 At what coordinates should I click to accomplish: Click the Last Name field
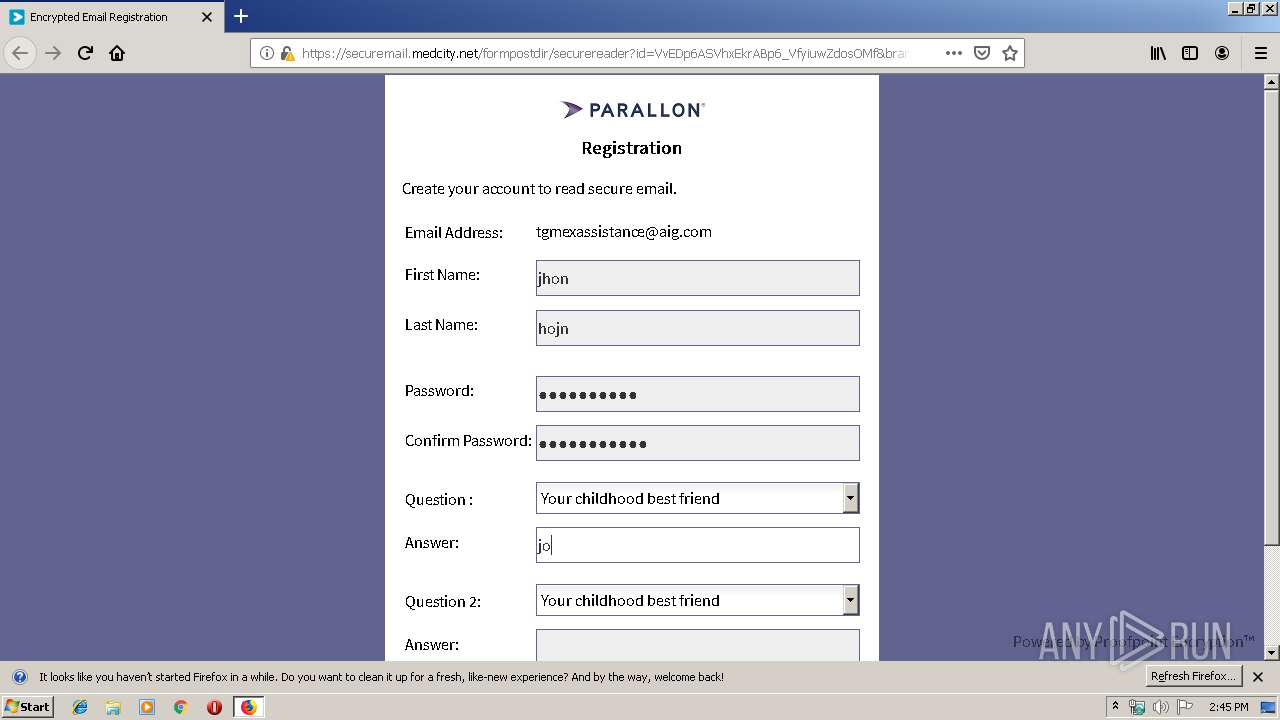point(697,328)
